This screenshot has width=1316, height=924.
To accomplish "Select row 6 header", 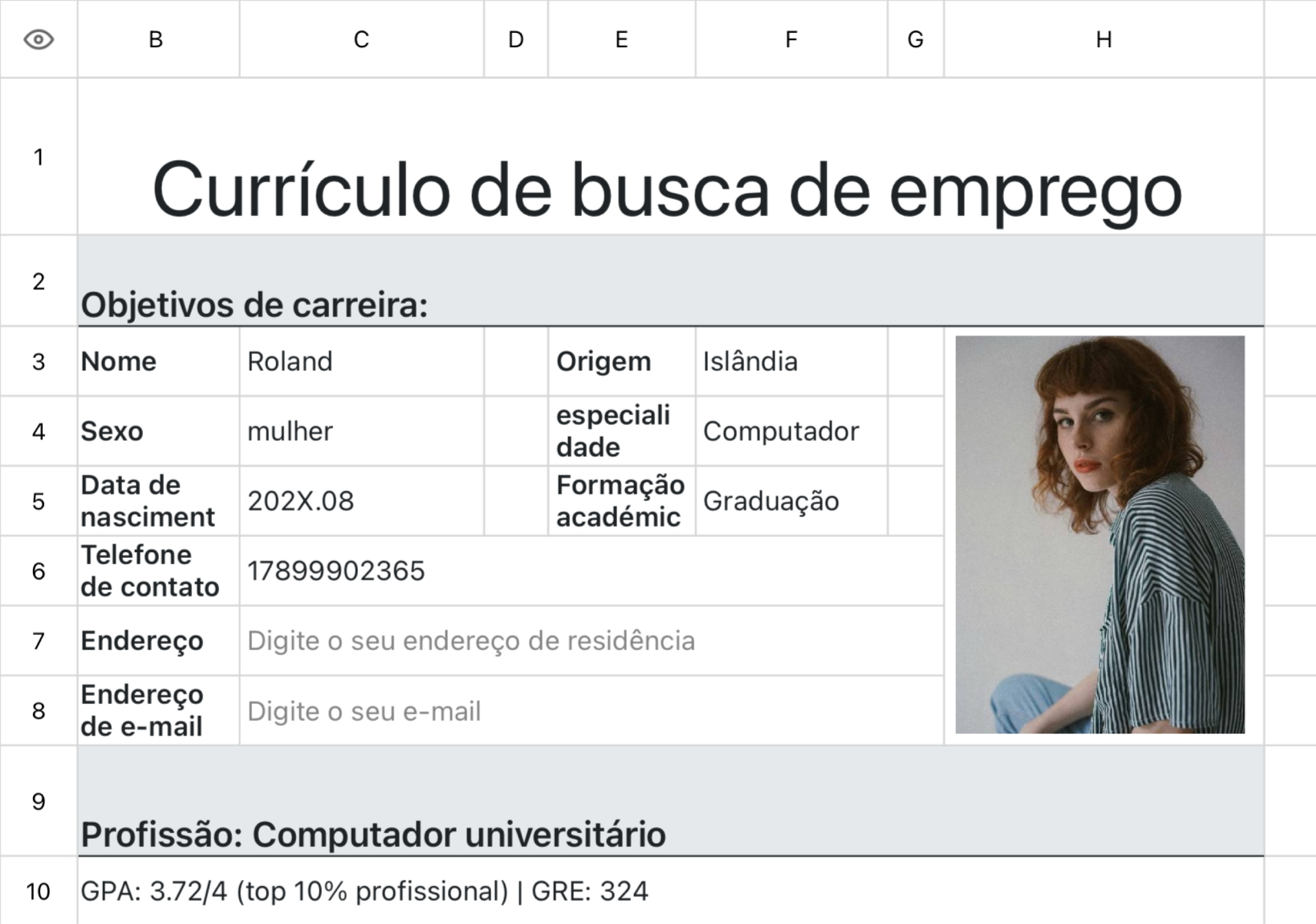I will (39, 571).
